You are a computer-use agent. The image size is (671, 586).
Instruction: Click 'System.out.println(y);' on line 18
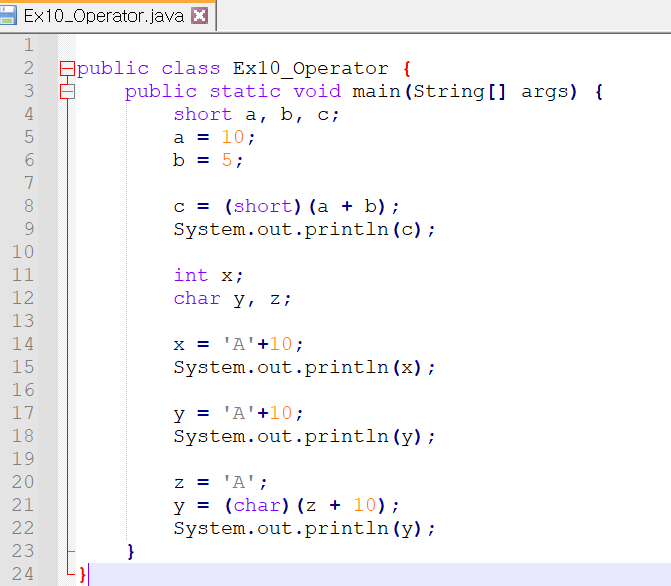pos(304,437)
